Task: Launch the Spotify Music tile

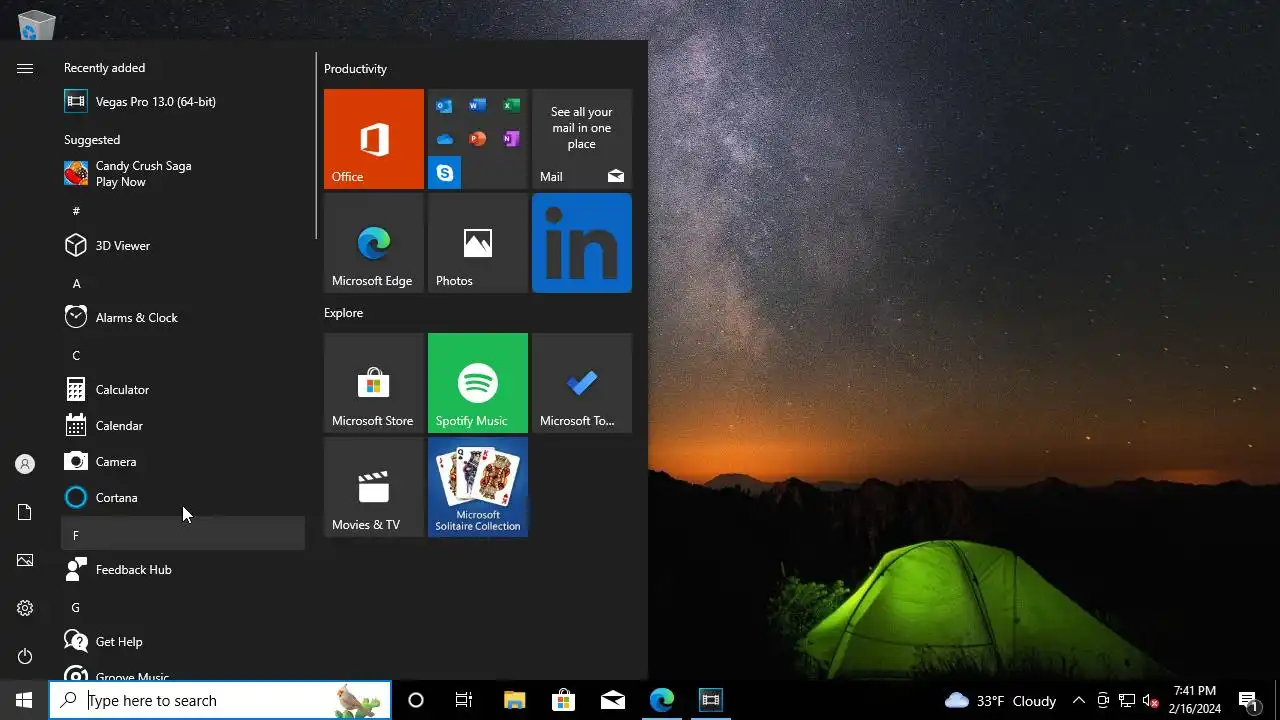Action: point(478,383)
